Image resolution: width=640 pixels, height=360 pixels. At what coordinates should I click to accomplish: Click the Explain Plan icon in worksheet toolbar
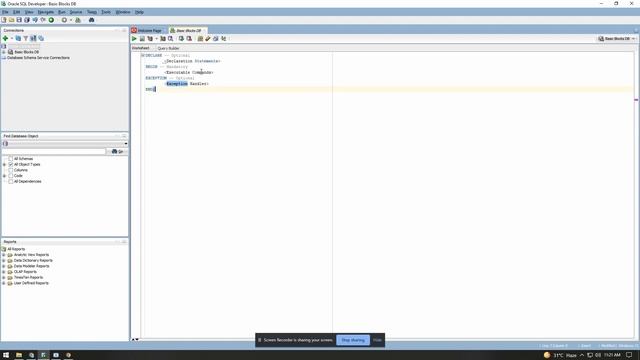click(x=150, y=39)
